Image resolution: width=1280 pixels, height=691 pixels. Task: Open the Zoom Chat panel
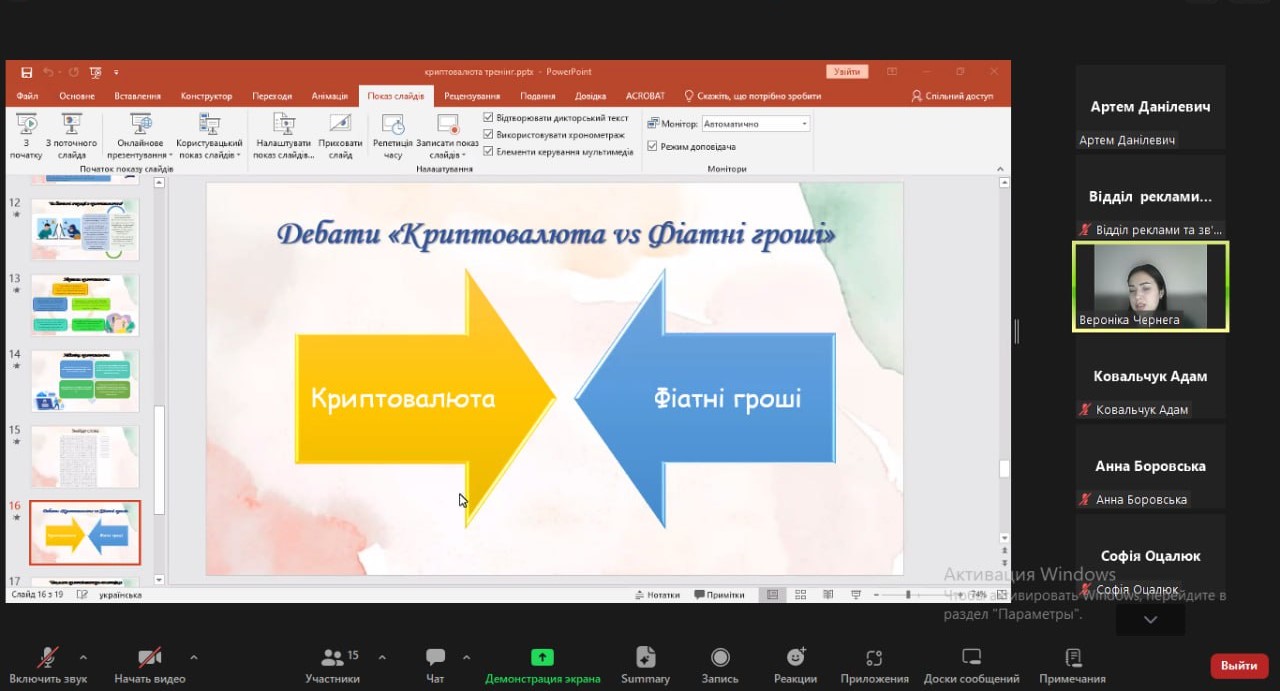tap(435, 658)
